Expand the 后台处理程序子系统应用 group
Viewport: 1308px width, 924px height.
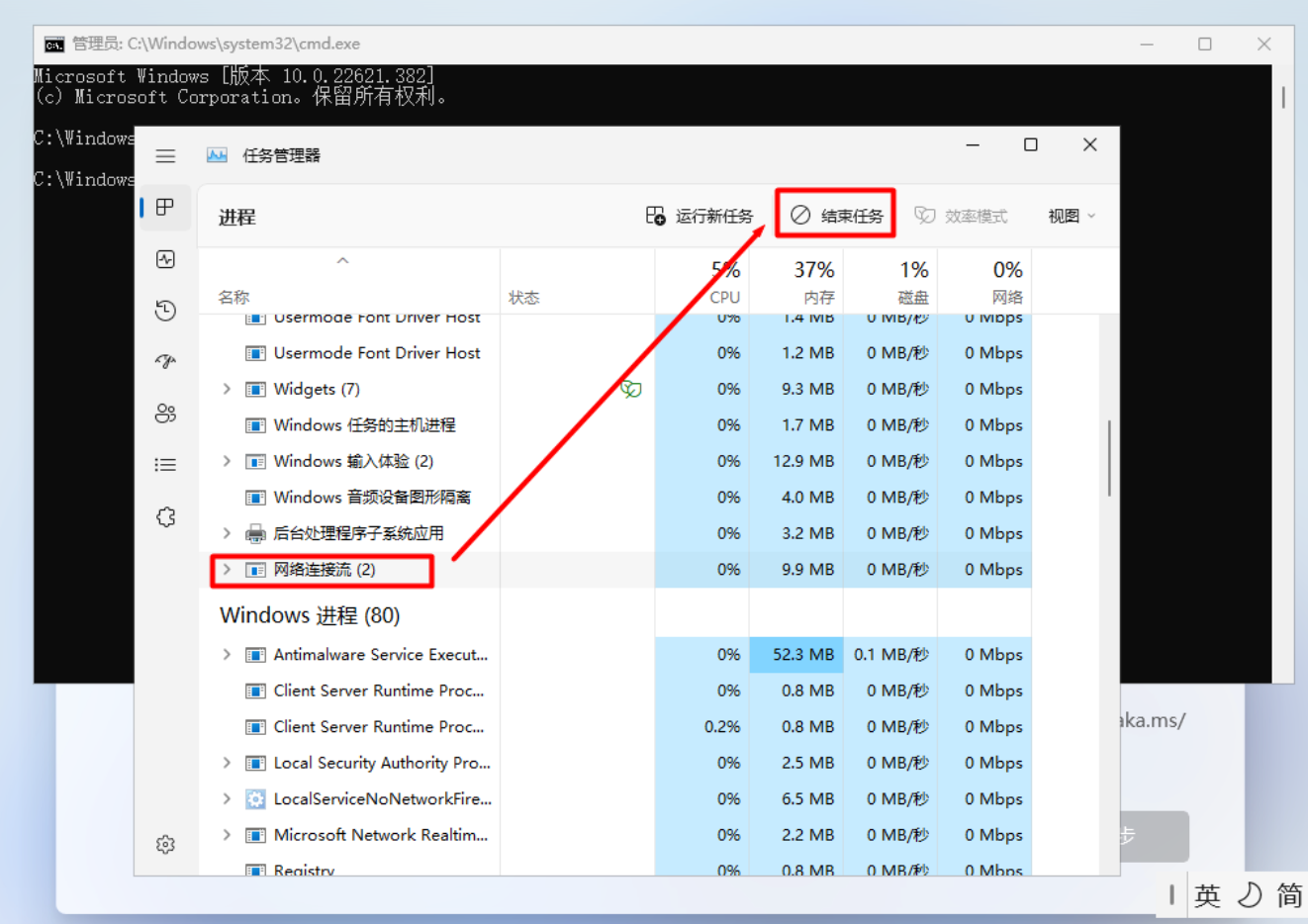pyautogui.click(x=227, y=533)
